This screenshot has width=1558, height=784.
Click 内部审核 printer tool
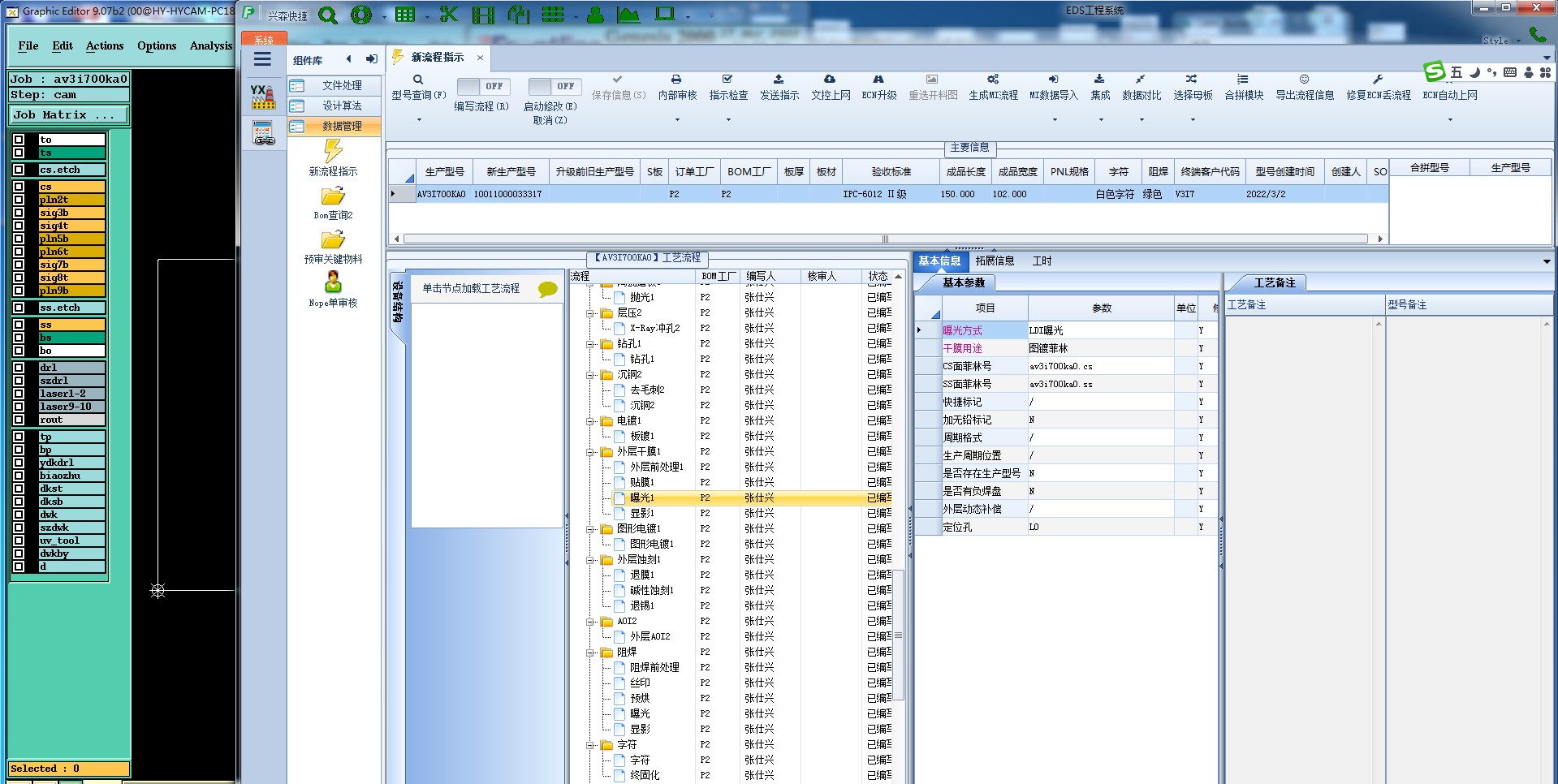pyautogui.click(x=677, y=88)
